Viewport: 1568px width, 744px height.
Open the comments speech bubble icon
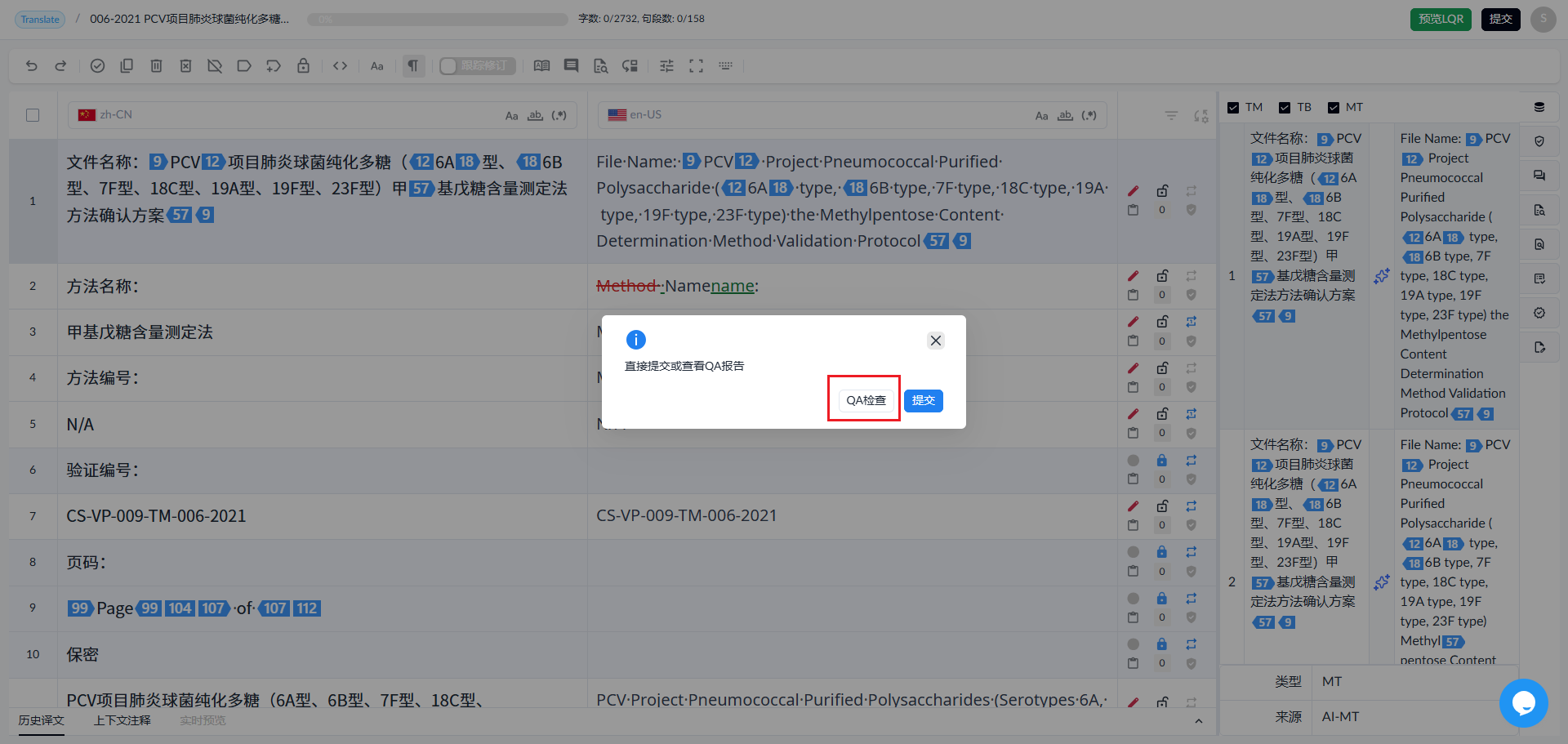[571, 66]
